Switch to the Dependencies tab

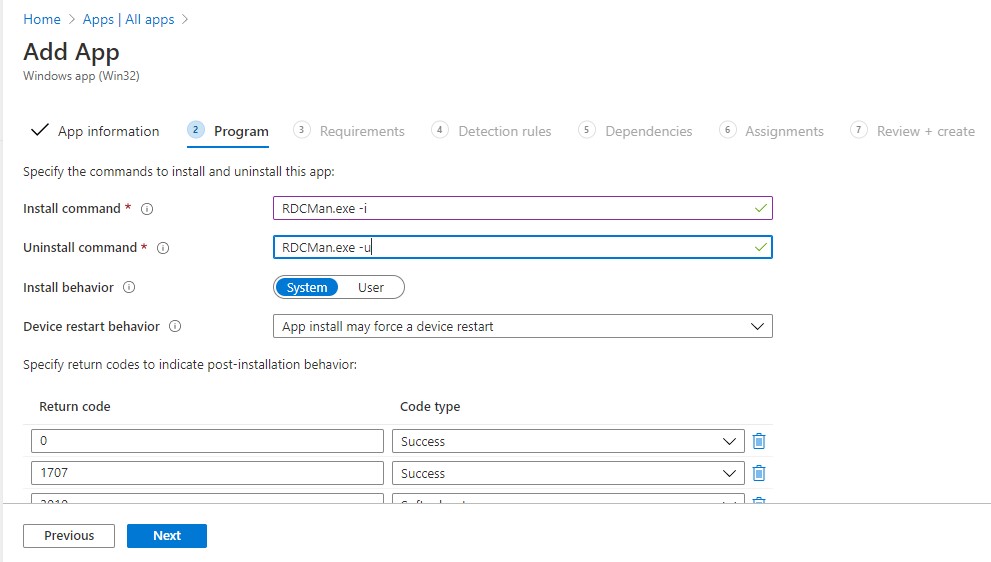point(648,131)
